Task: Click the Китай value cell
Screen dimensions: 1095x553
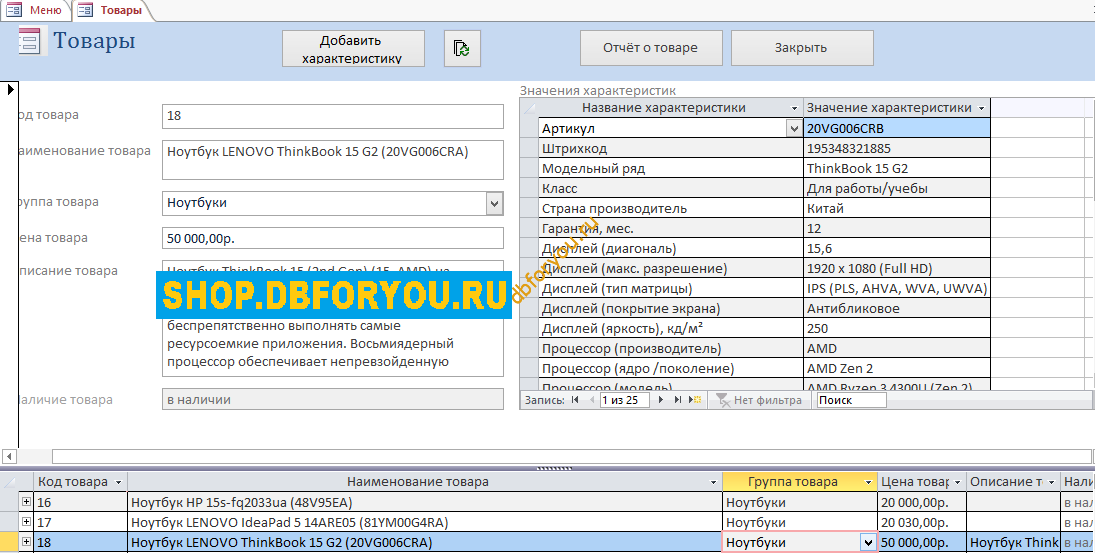Action: (897, 209)
